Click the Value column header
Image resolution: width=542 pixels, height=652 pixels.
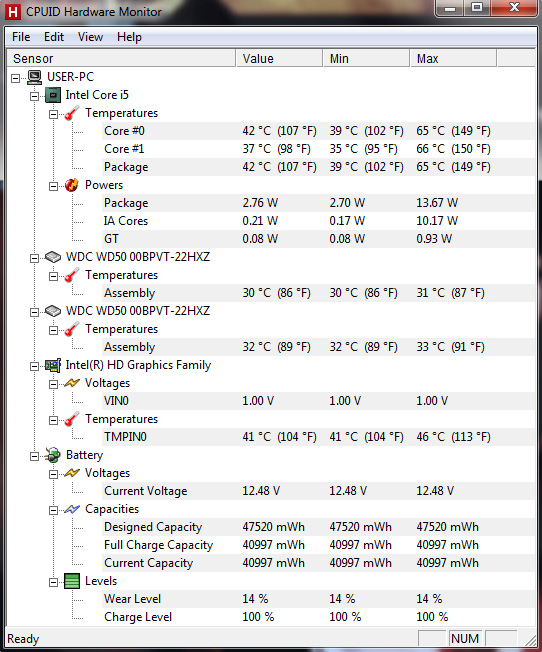280,59
